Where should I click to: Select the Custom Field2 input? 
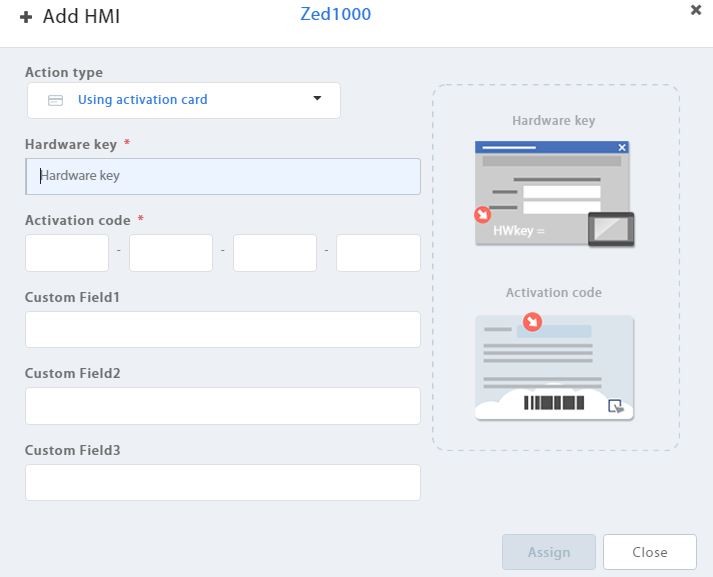tap(222, 406)
